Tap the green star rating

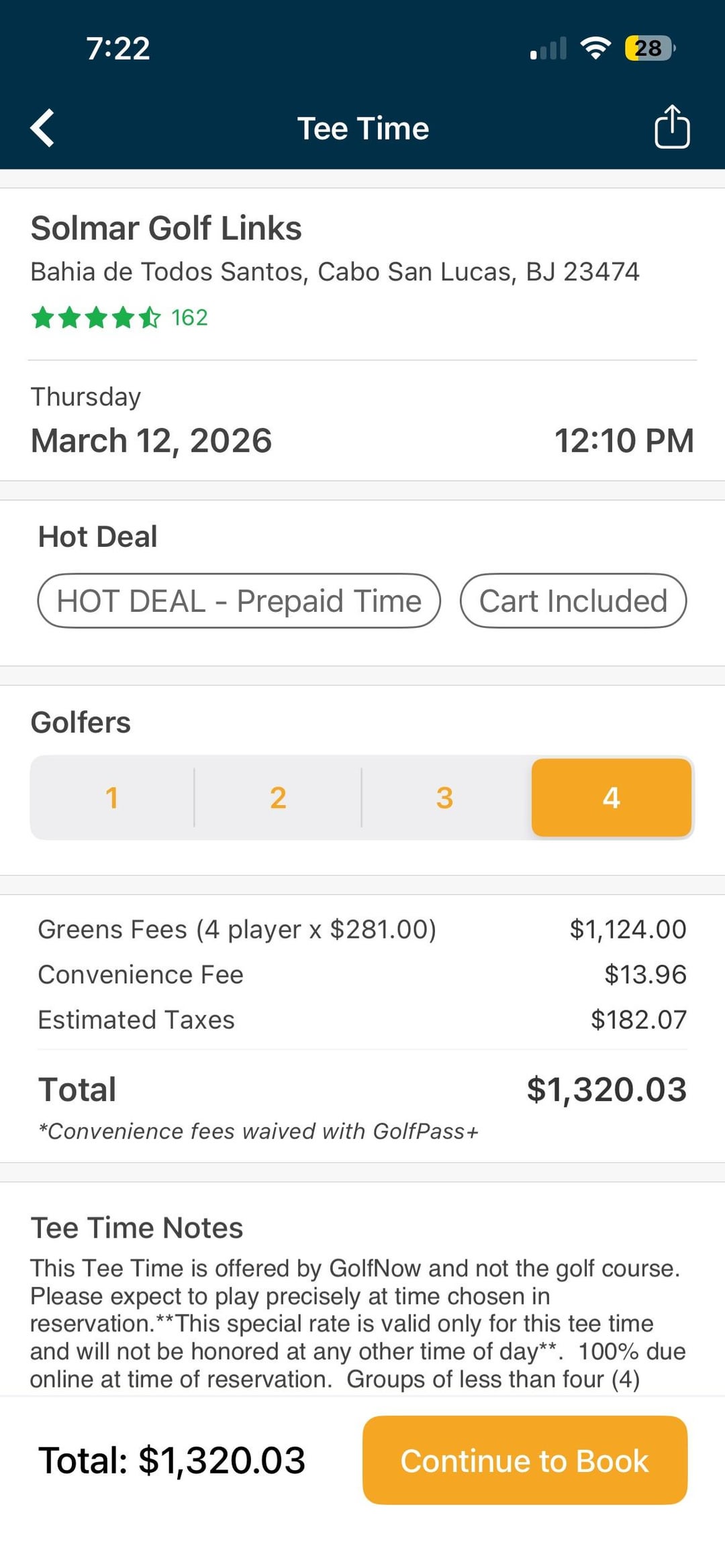(x=96, y=317)
